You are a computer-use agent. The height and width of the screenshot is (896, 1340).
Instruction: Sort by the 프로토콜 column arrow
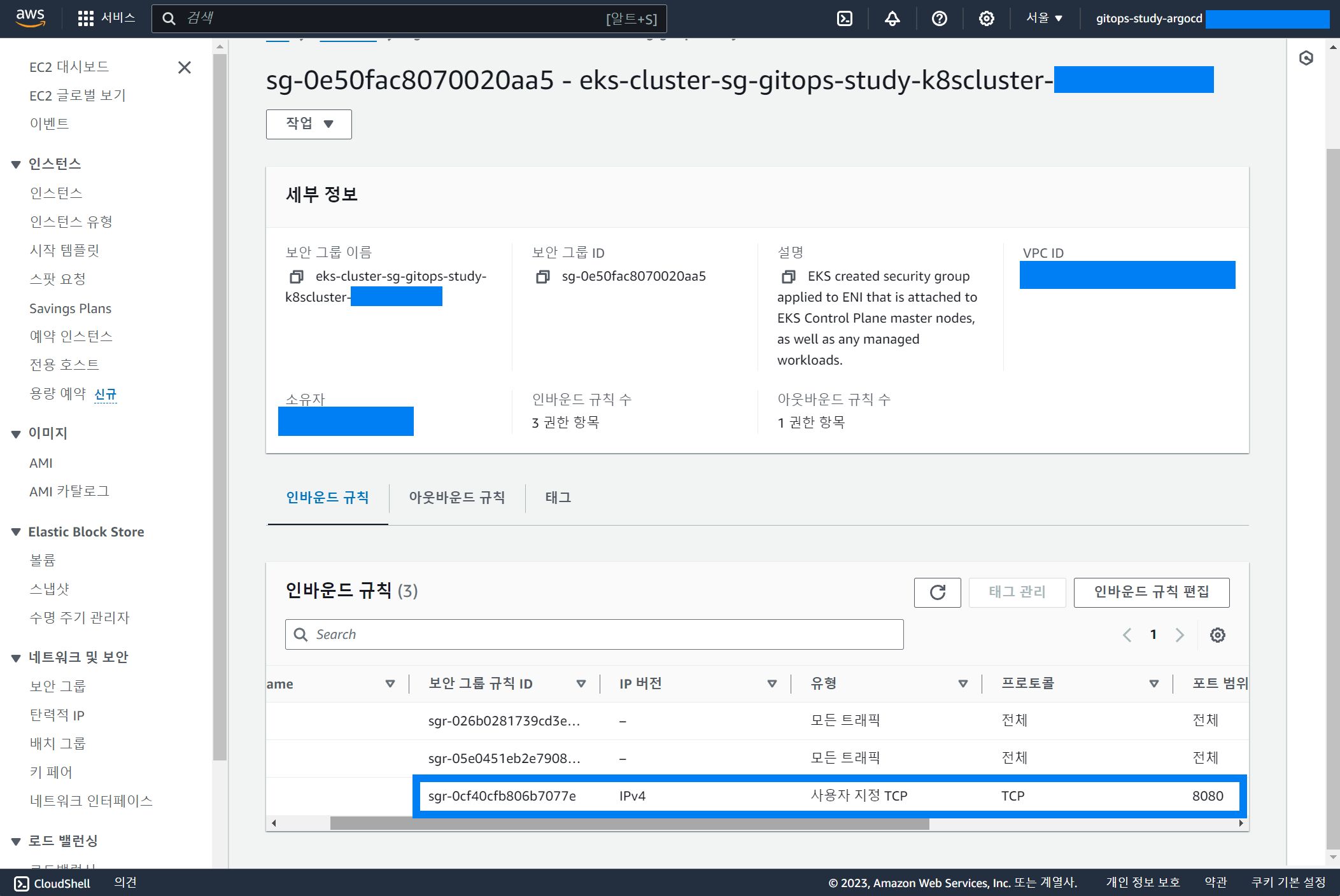point(1153,684)
